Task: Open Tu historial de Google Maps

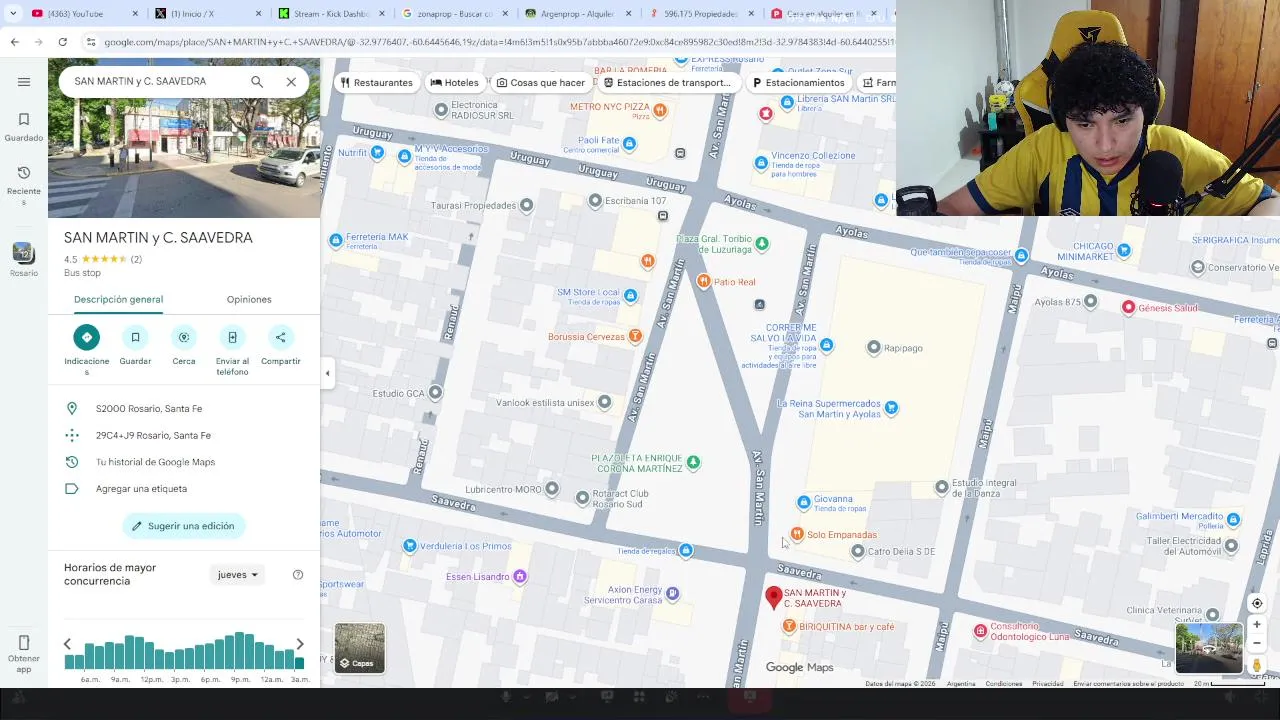Action: [x=184, y=462]
